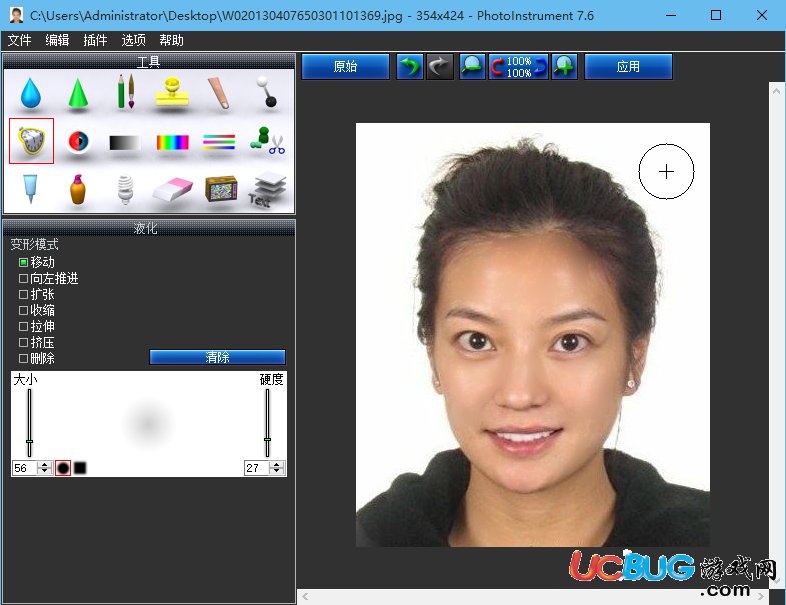Select the blue tube glow tool
The height and width of the screenshot is (605, 786).
coord(31,188)
